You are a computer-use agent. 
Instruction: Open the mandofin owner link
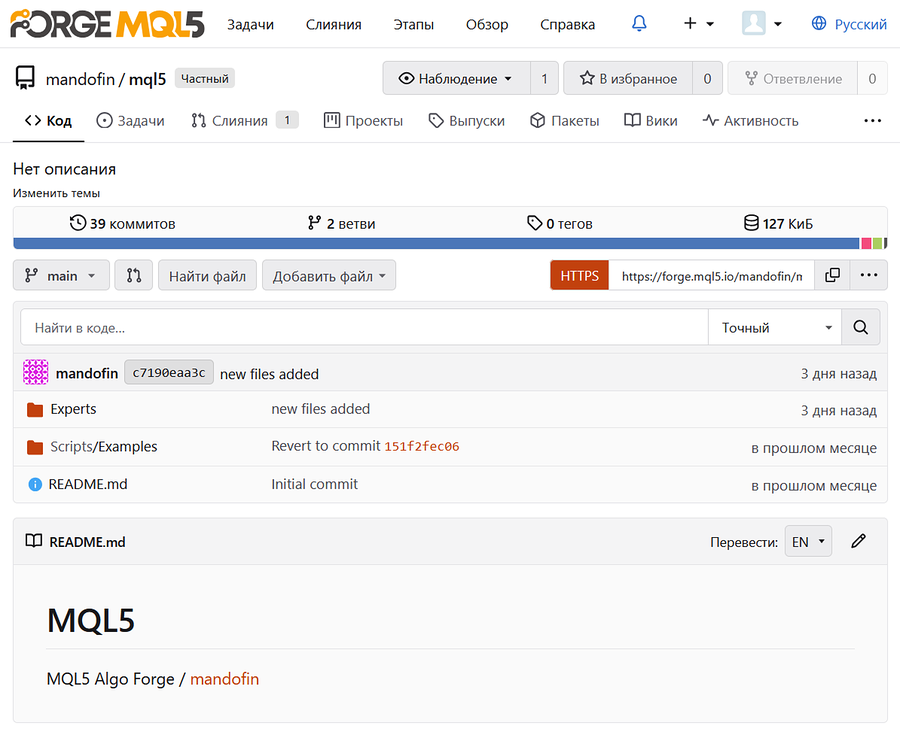pos(80,79)
